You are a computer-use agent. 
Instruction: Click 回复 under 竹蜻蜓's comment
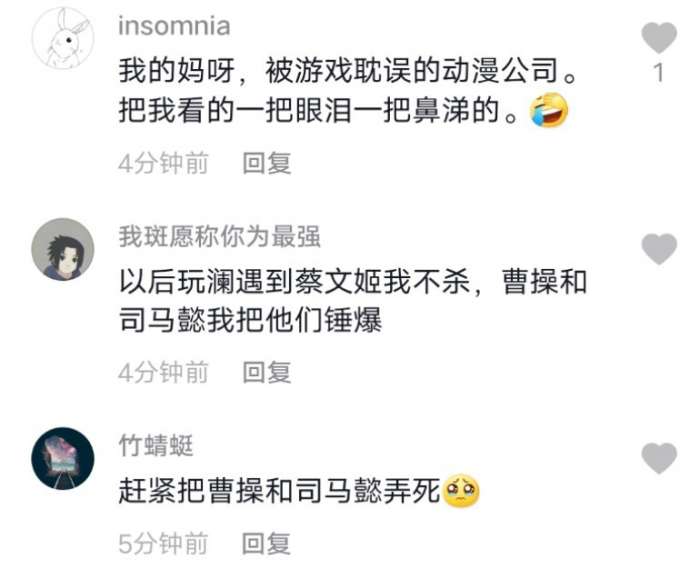[x=267, y=543]
